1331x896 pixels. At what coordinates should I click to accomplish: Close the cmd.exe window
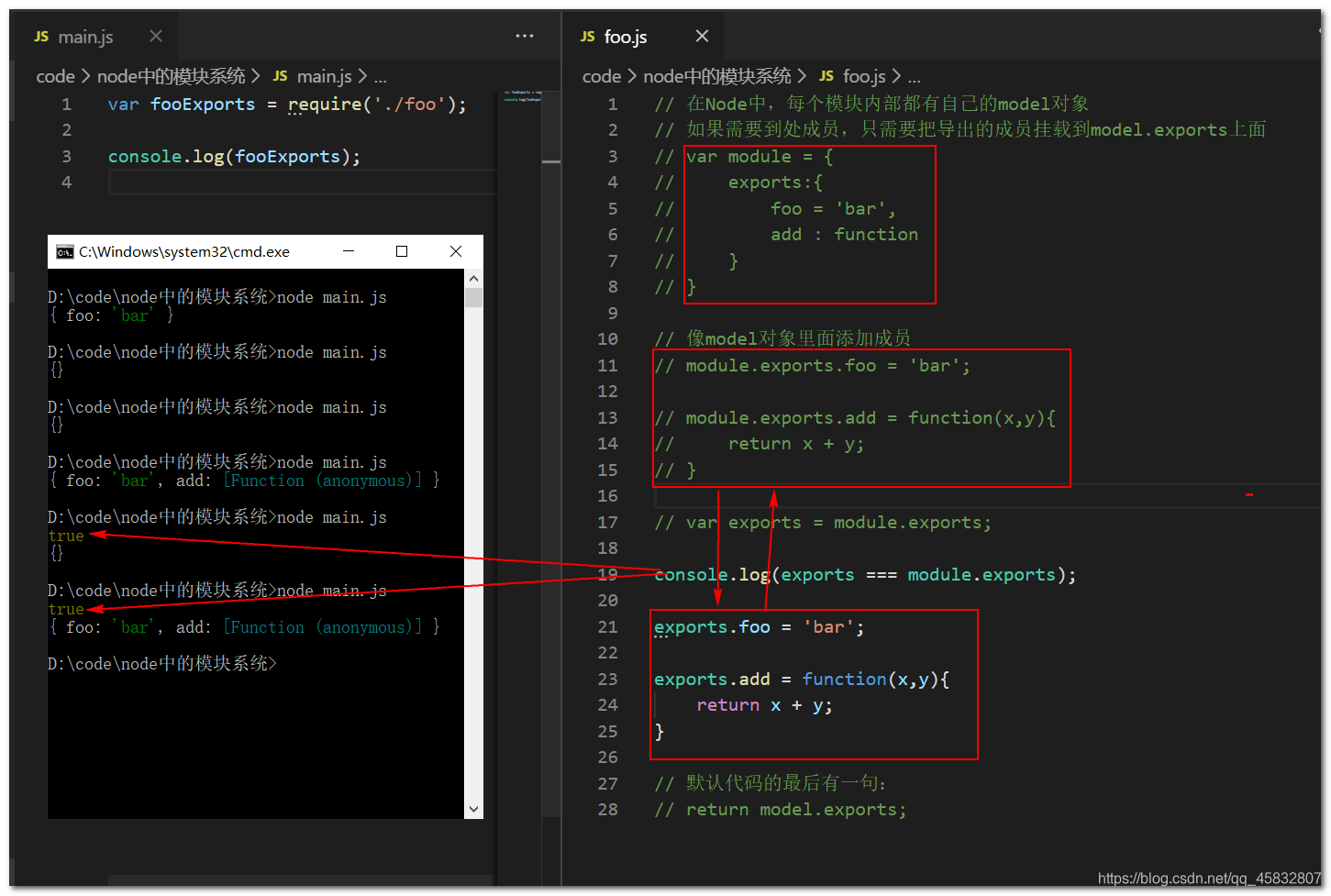(456, 251)
